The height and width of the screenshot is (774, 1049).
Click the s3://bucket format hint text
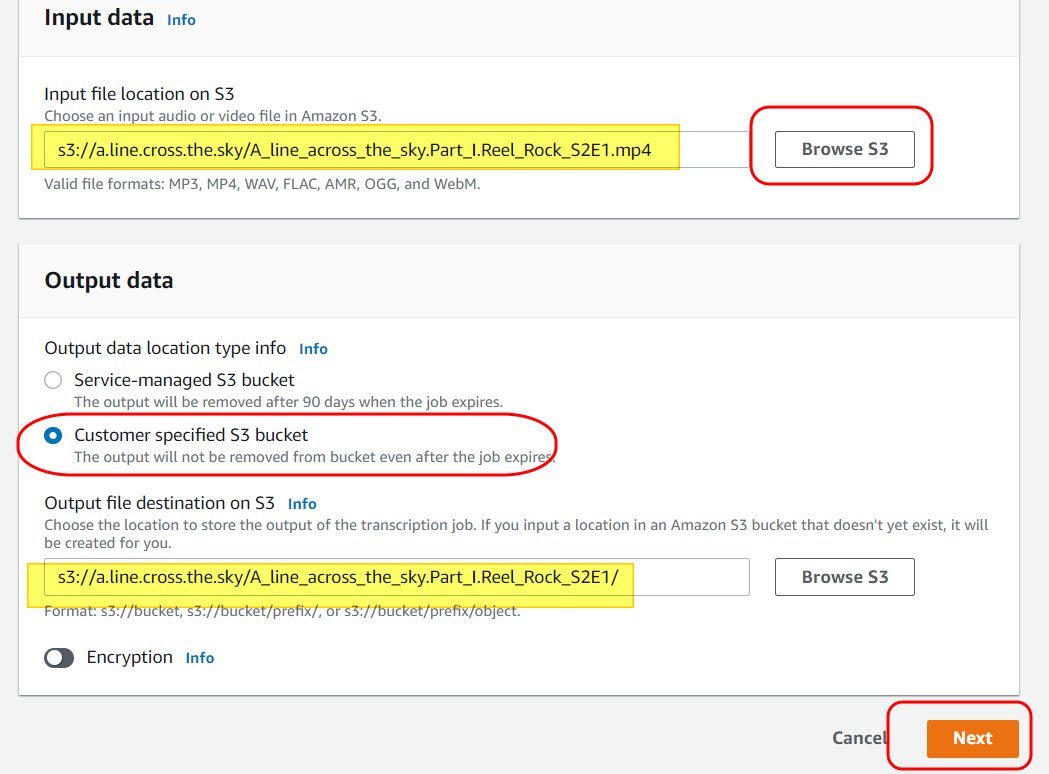(282, 611)
